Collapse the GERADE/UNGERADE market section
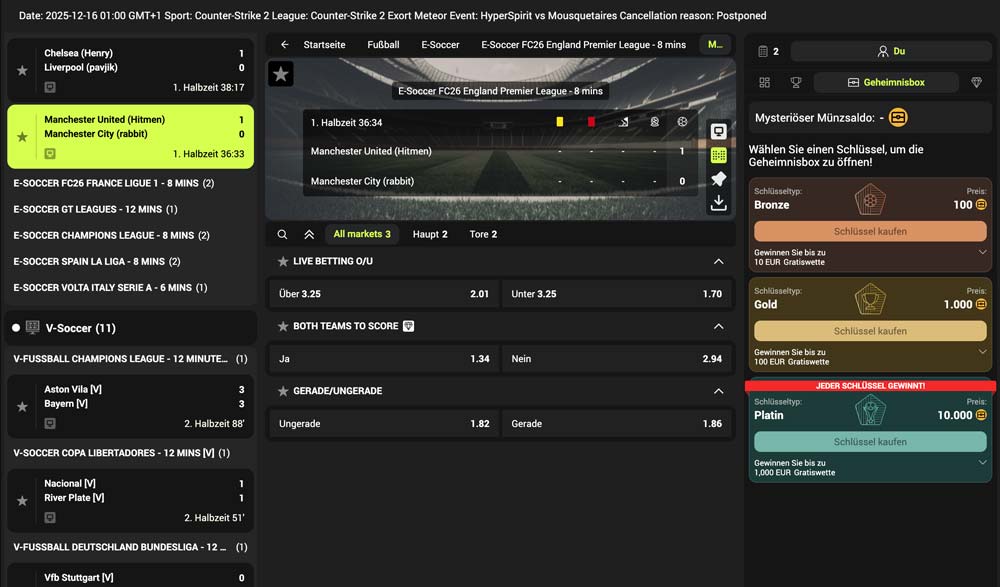The image size is (1000, 587). click(718, 390)
